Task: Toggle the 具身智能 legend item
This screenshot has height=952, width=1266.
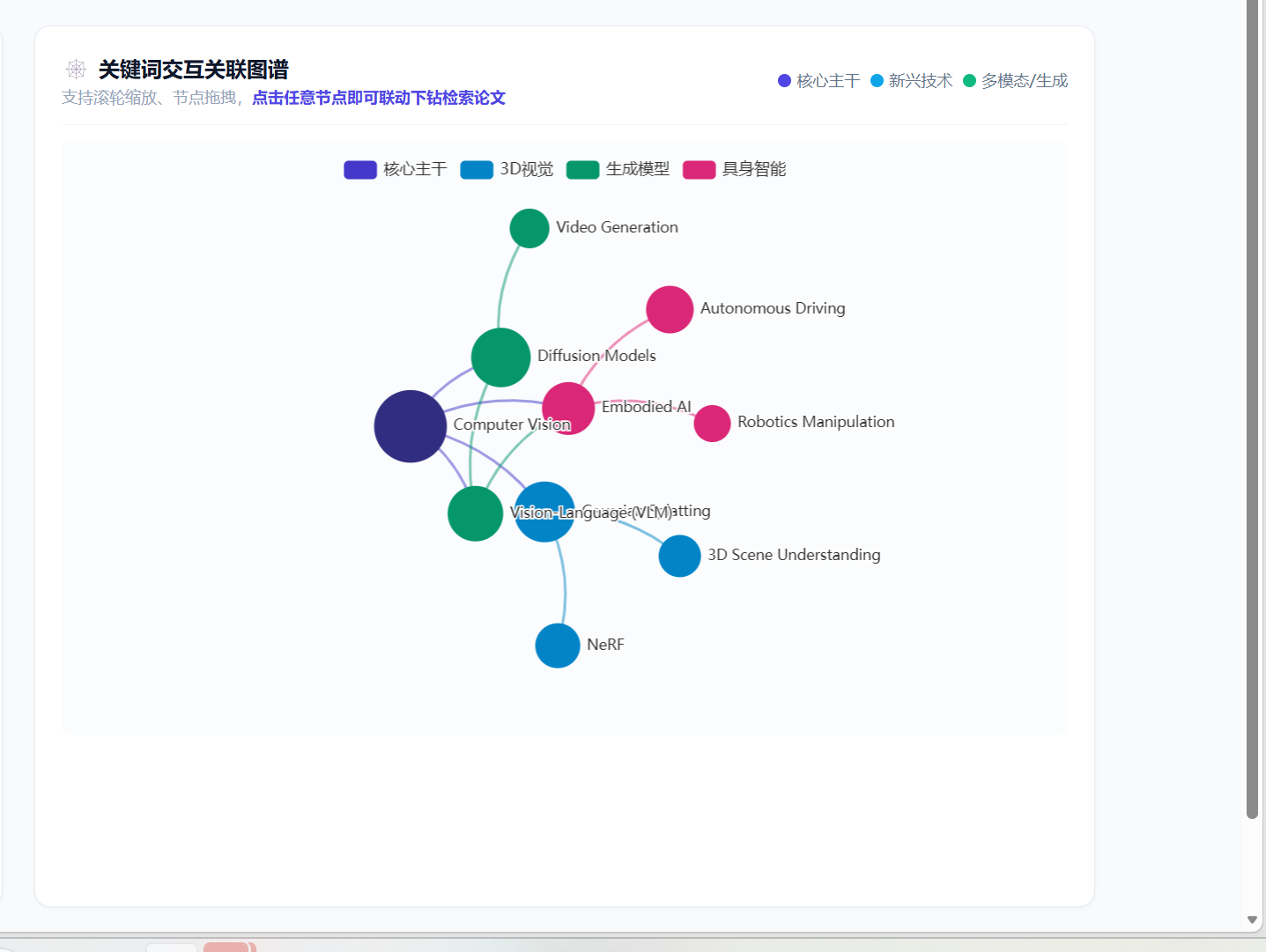Action: (x=735, y=169)
